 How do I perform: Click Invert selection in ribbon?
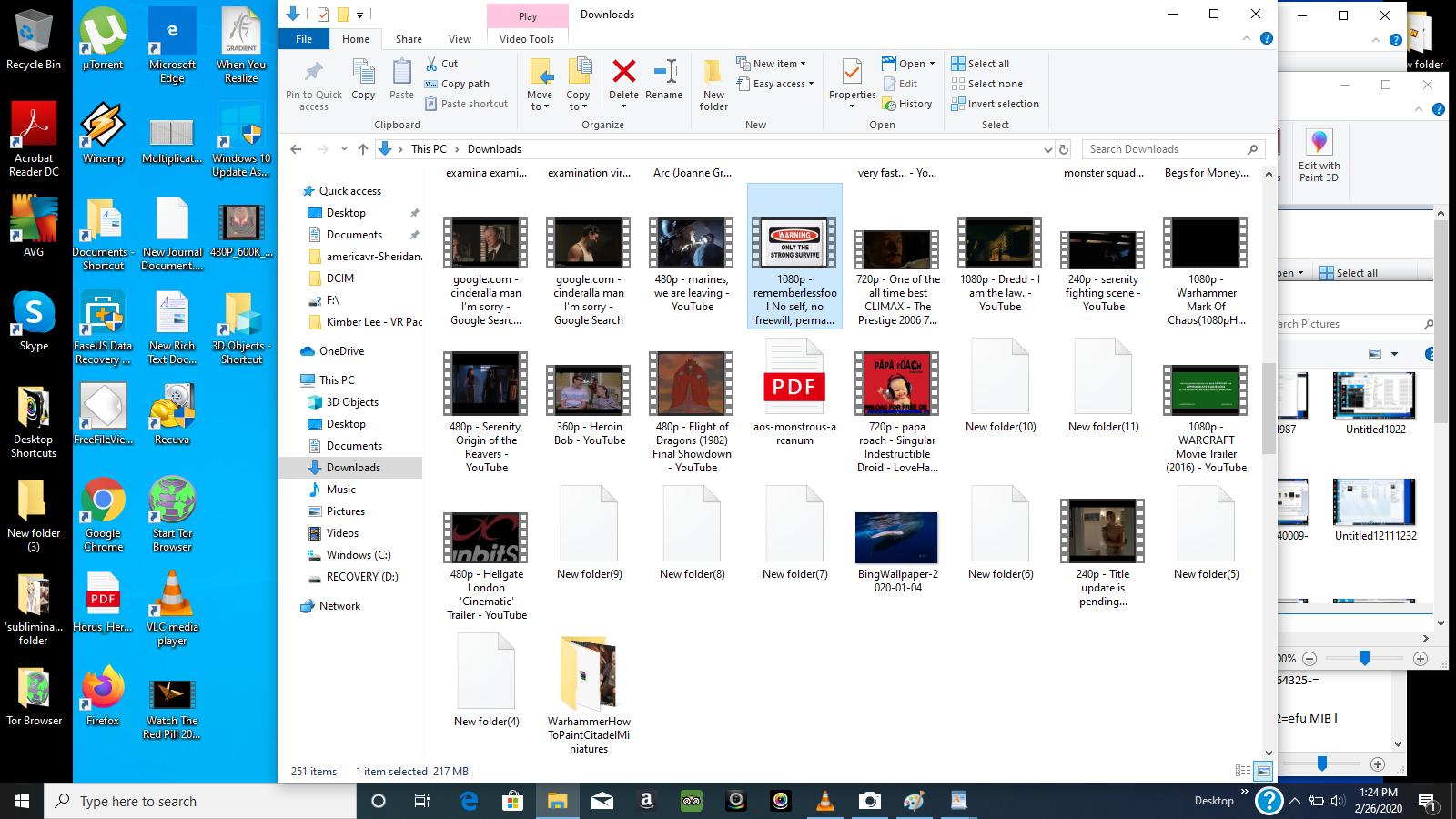995,104
